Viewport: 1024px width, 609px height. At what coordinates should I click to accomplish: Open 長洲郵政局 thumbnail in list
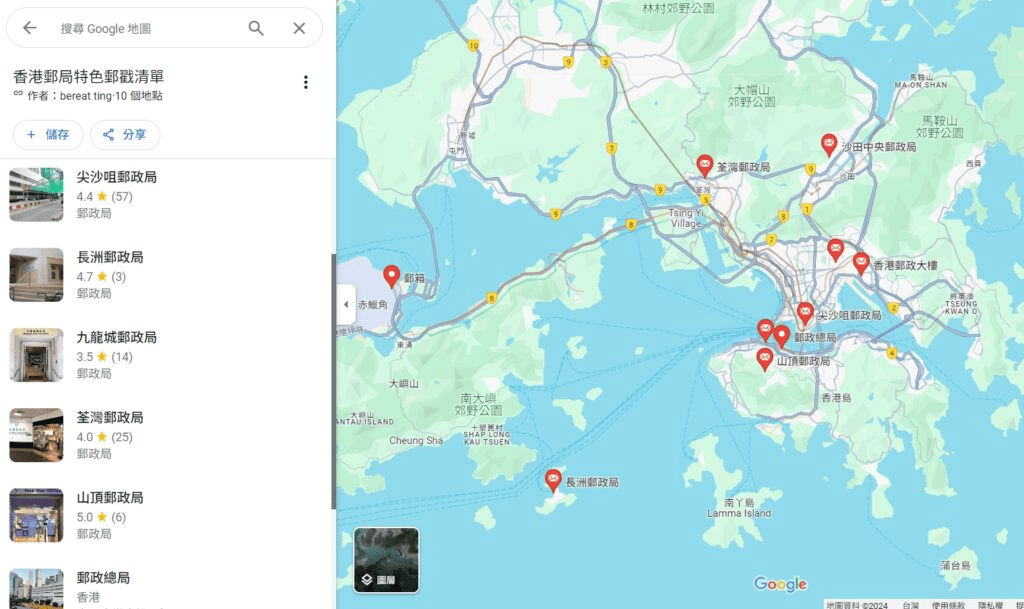coord(37,275)
